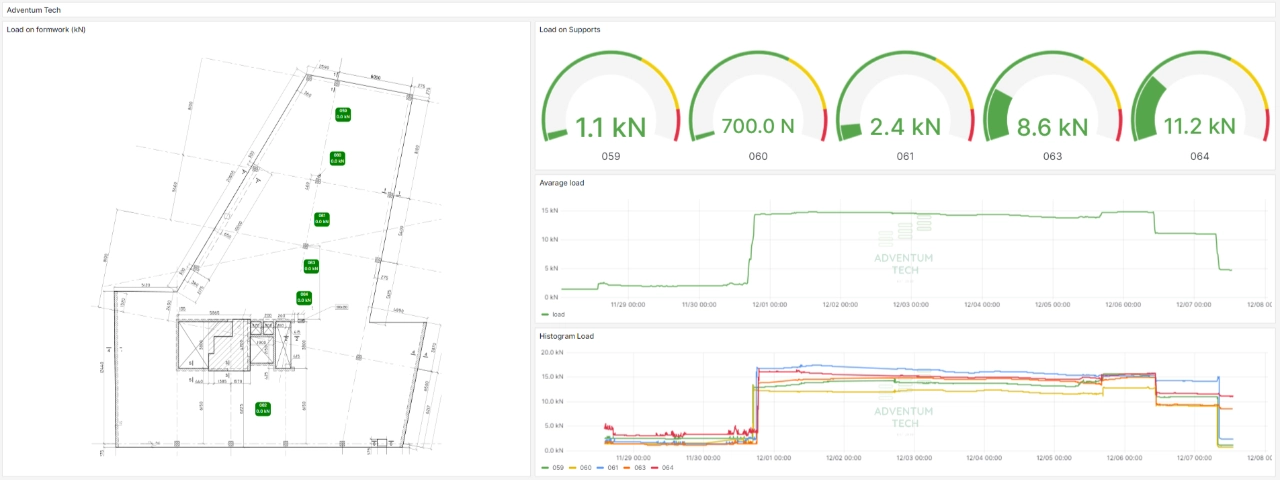Toggle series 061 in Histogram Load legend
Image resolution: width=1280 pixels, height=480 pixels.
coord(612,467)
